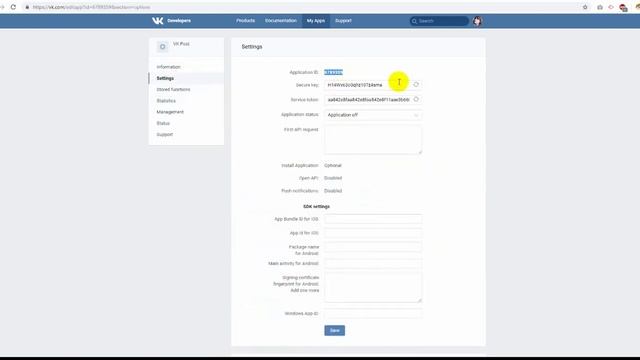Screen dimensions: 640x360
Task: Click the VK Post app icon
Action: click(162, 47)
